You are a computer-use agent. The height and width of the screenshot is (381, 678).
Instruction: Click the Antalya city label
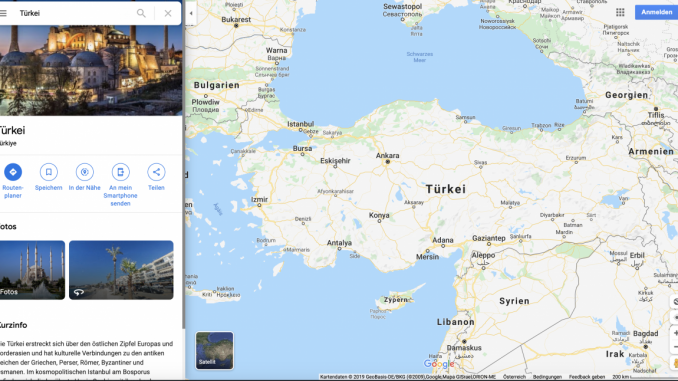pyautogui.click(x=339, y=243)
